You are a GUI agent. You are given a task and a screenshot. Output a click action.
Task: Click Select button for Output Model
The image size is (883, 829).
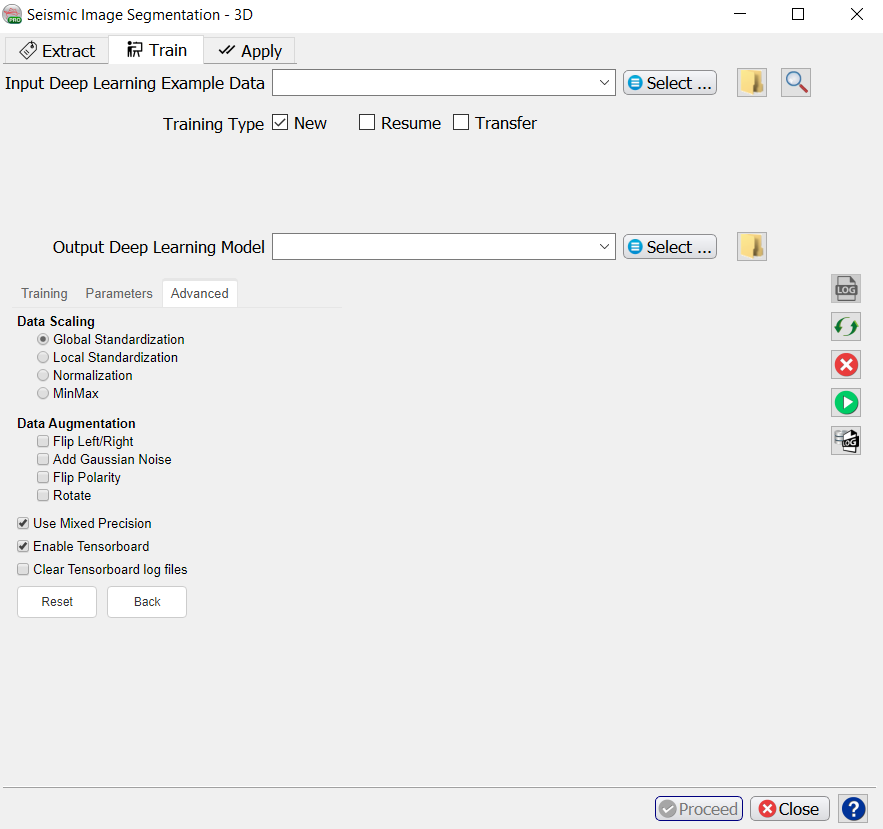click(x=669, y=247)
